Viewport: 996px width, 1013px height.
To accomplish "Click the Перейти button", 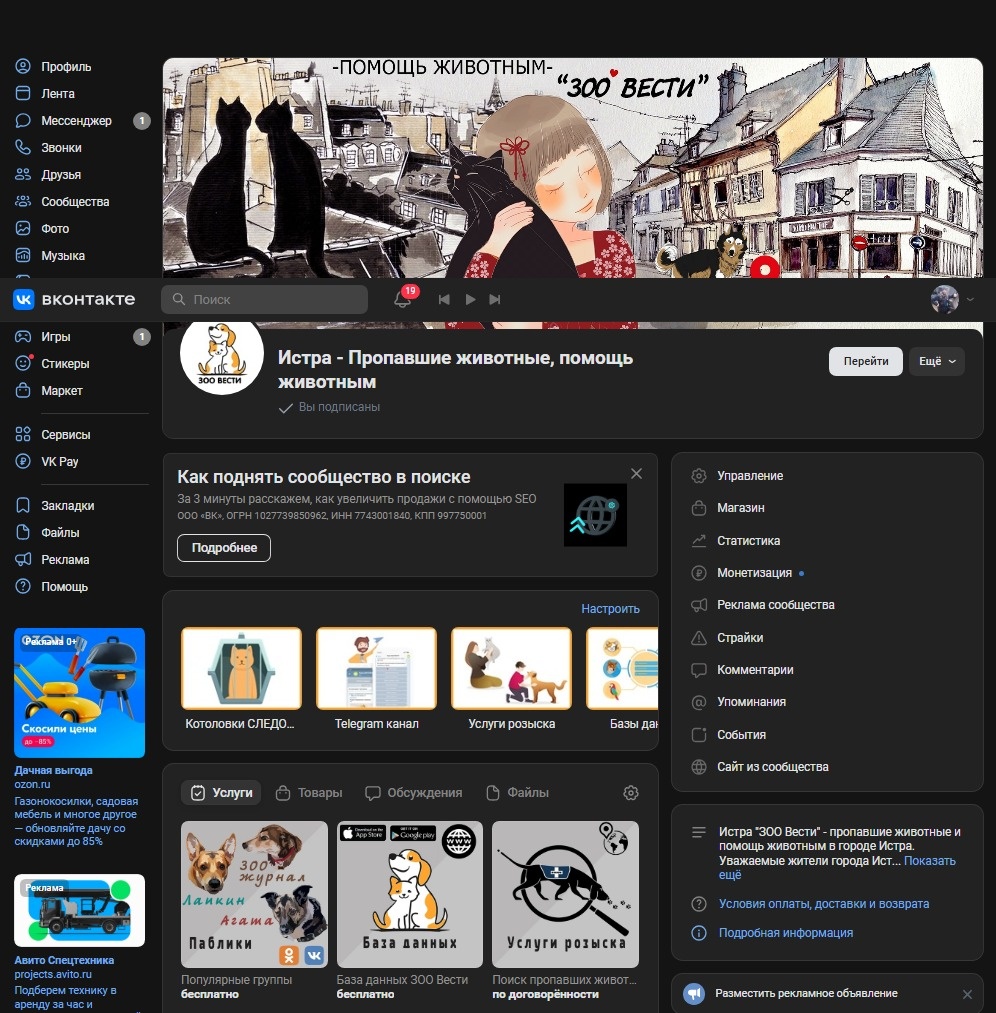I will tap(866, 361).
